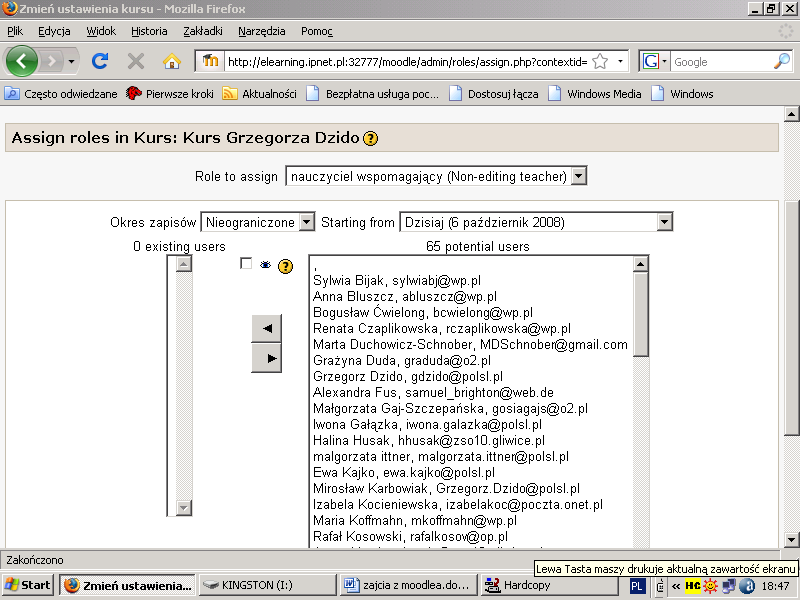
Task: Click the Windows Start button
Action: point(28,585)
